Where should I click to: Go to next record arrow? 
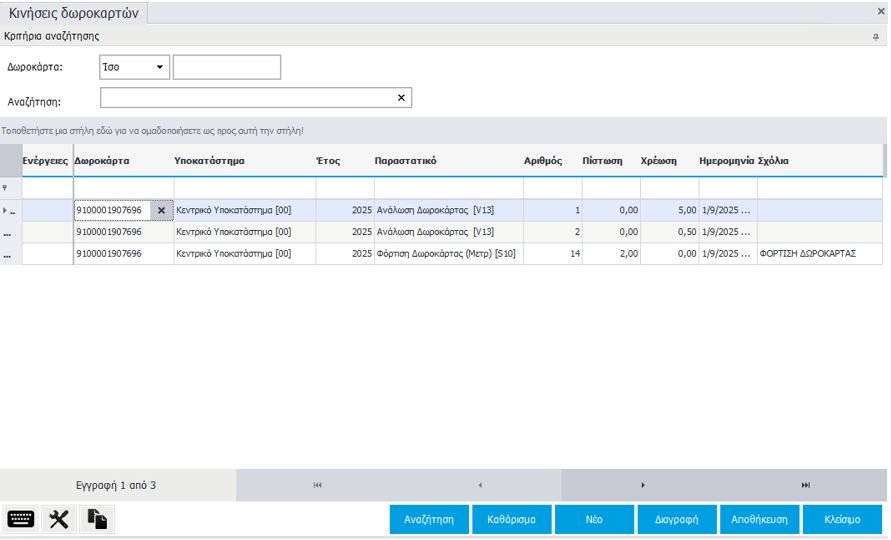click(x=642, y=485)
